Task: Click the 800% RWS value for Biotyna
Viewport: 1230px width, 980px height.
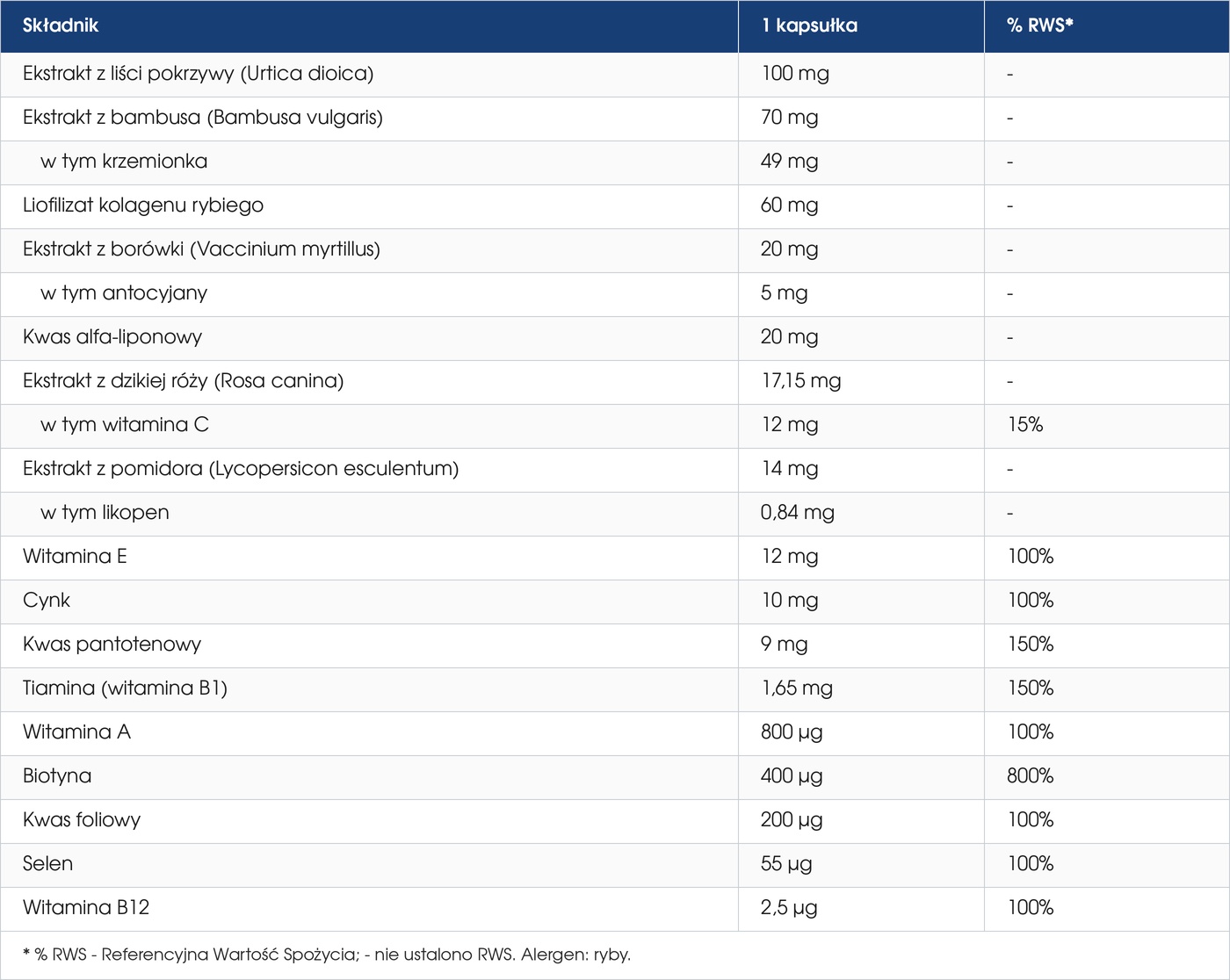Action: (1031, 776)
